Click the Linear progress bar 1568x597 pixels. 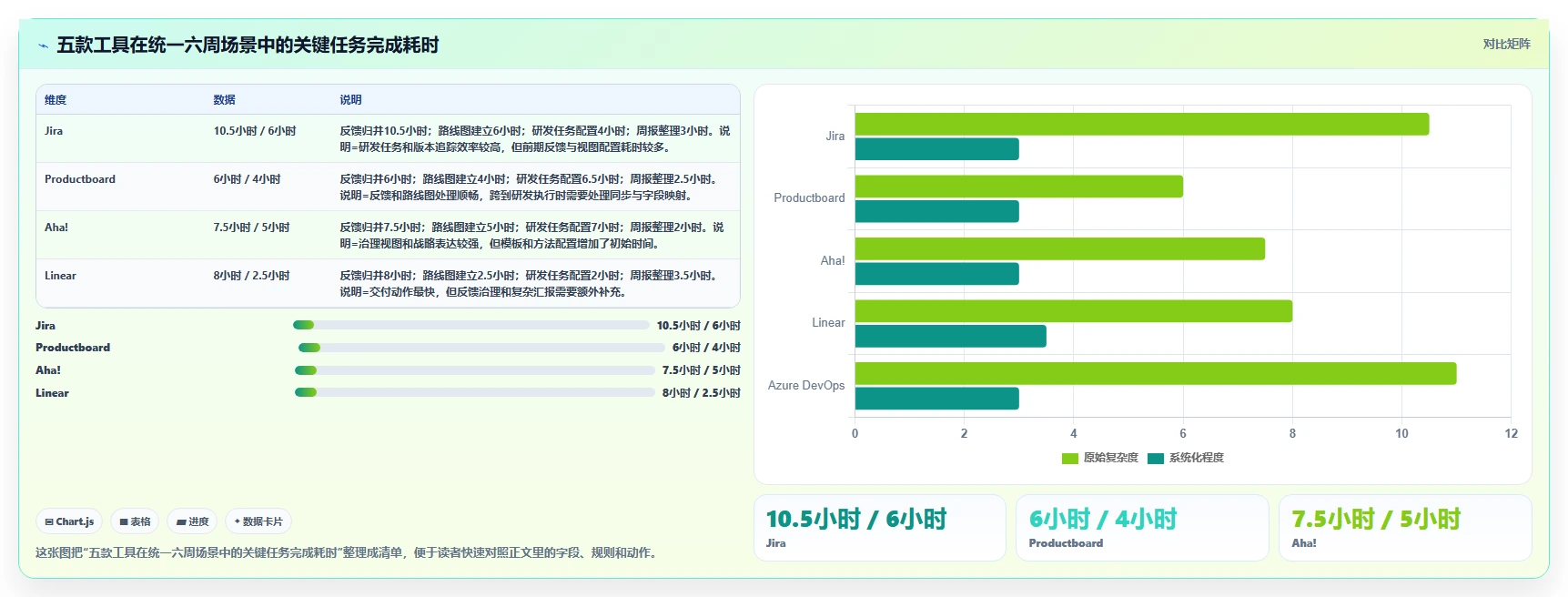tap(475, 392)
